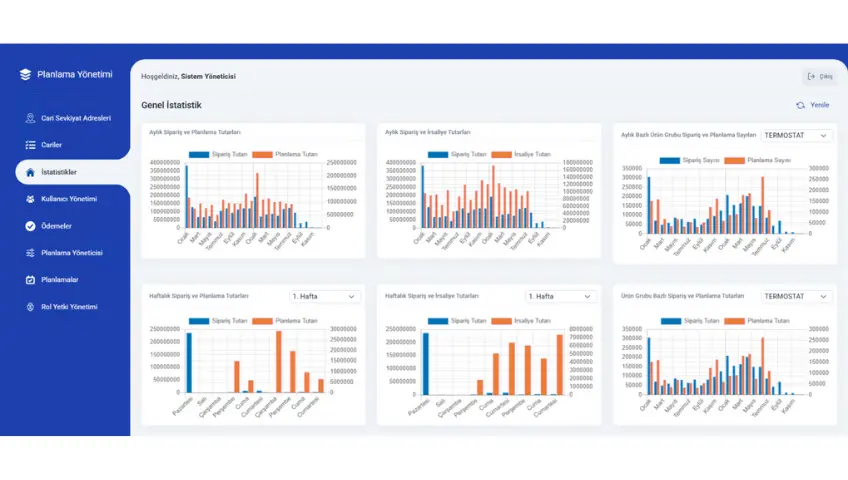
Task: Click the Rol Yetki Yönetimi shield icon
Action: (x=30, y=306)
